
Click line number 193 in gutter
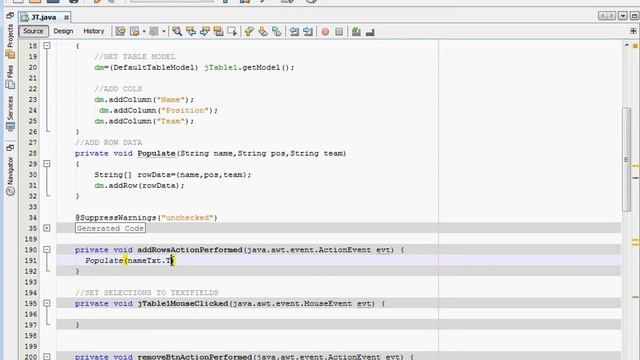pyautogui.click(x=31, y=282)
